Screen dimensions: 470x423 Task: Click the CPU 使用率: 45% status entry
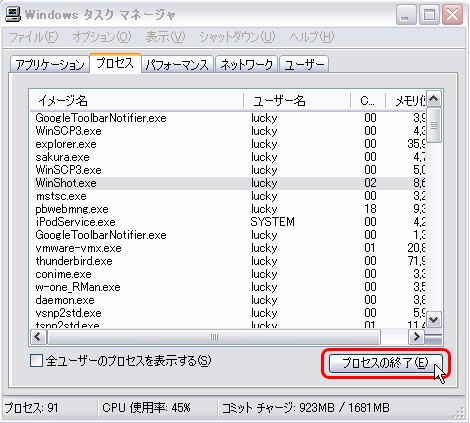click(x=146, y=408)
